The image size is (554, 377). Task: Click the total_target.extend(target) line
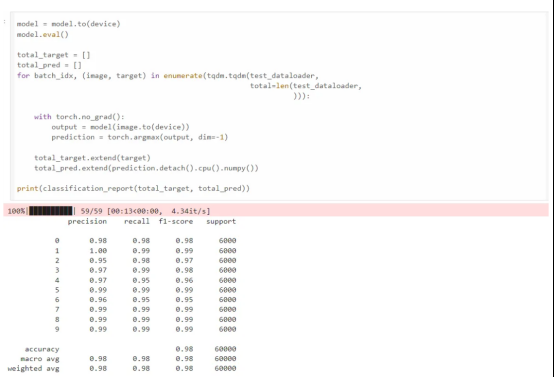tap(92, 158)
